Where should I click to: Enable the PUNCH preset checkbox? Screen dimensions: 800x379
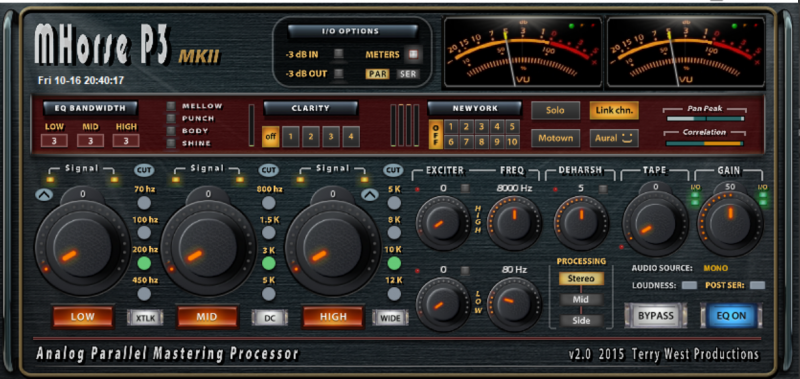tap(171, 118)
